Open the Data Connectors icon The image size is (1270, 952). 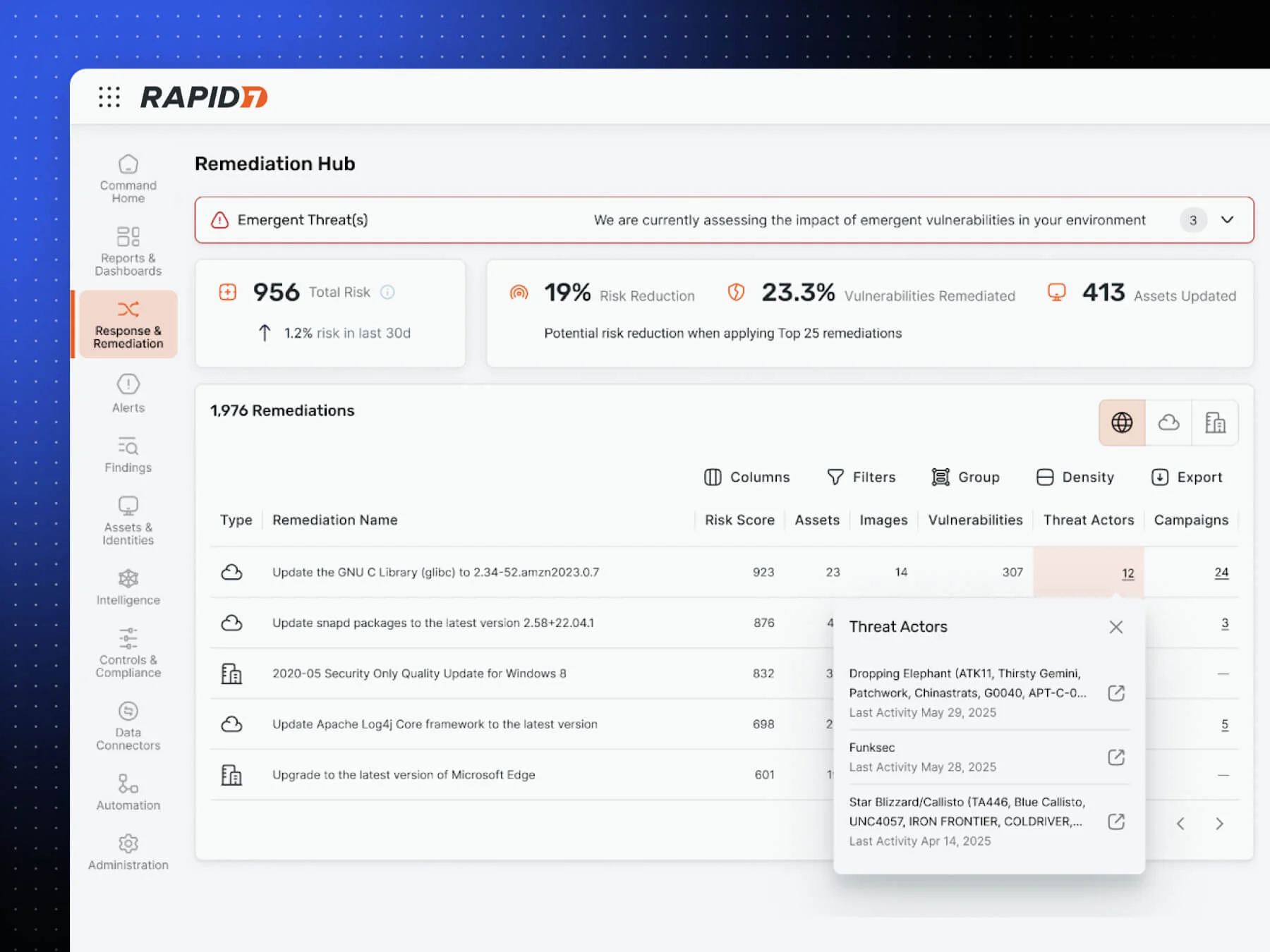(128, 711)
